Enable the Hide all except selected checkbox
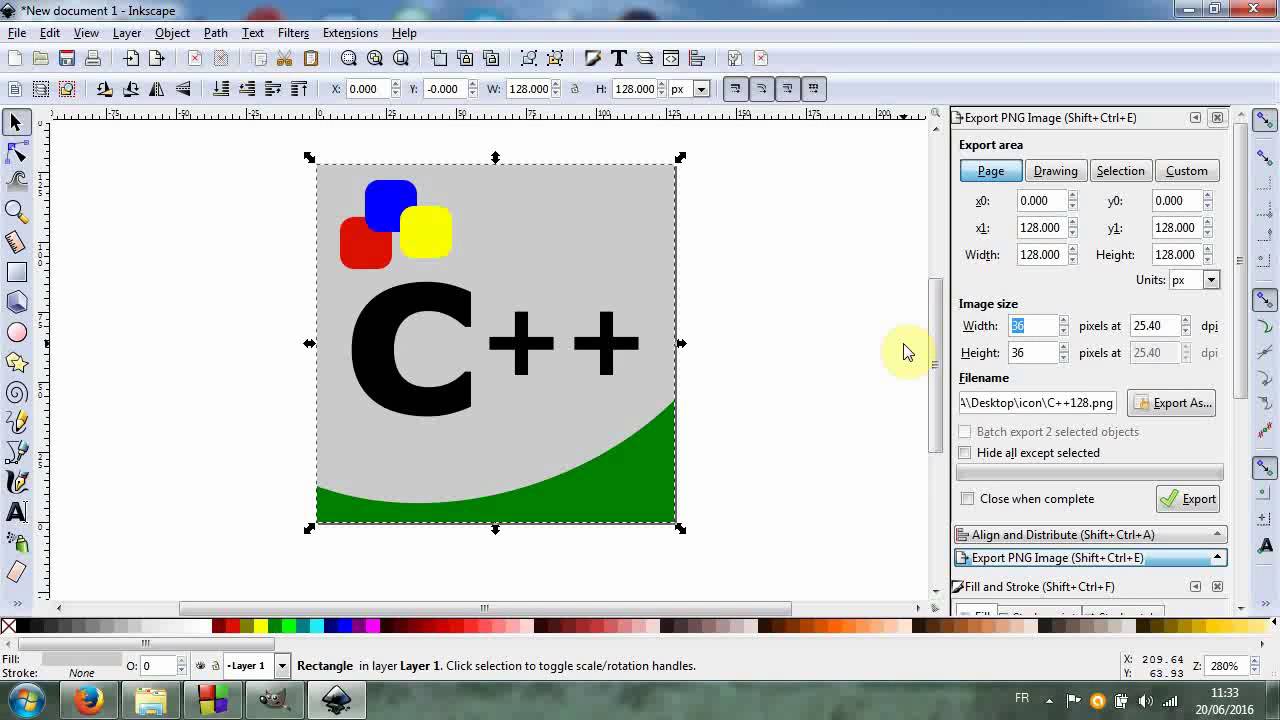1280x720 pixels. [965, 453]
